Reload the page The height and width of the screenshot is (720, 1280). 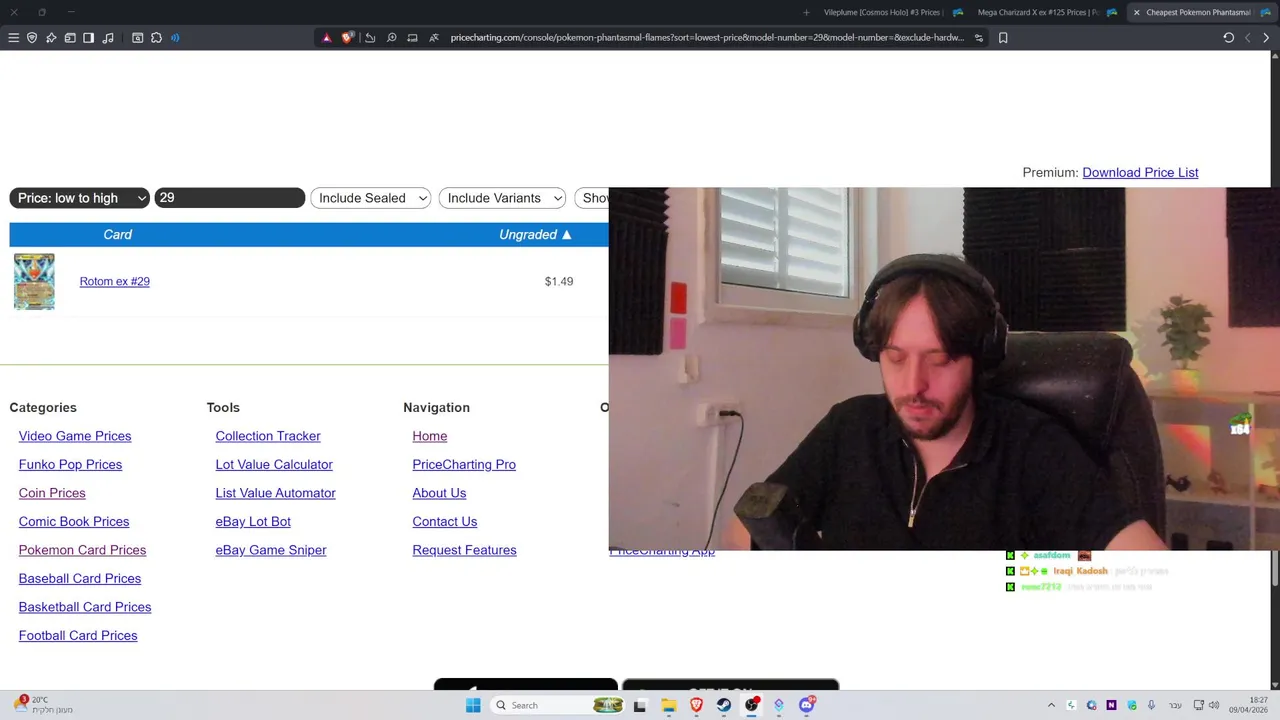click(x=1228, y=38)
